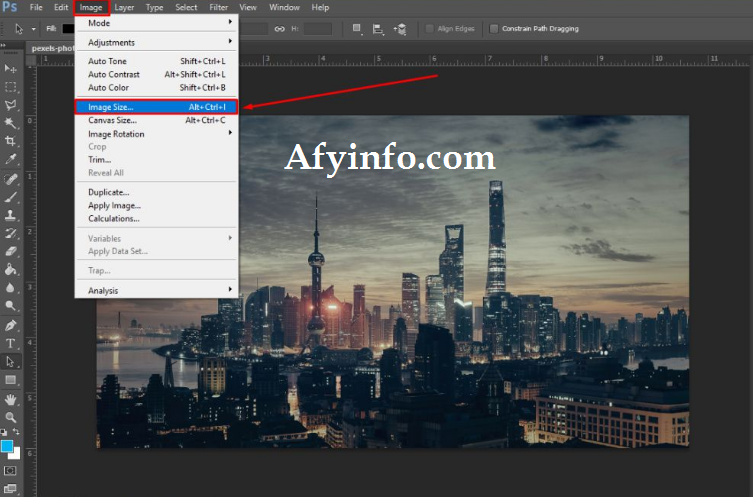Open path operations in options bar
This screenshot has height=497, width=753.
click(x=357, y=29)
